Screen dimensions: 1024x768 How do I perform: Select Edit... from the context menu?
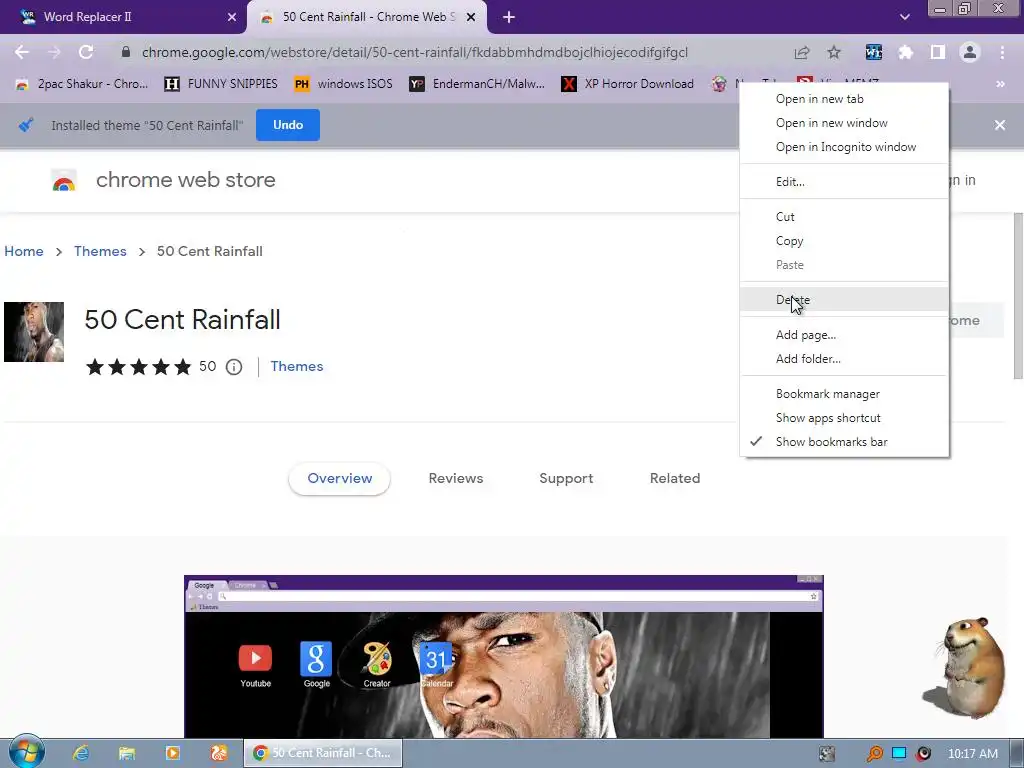tap(844, 182)
